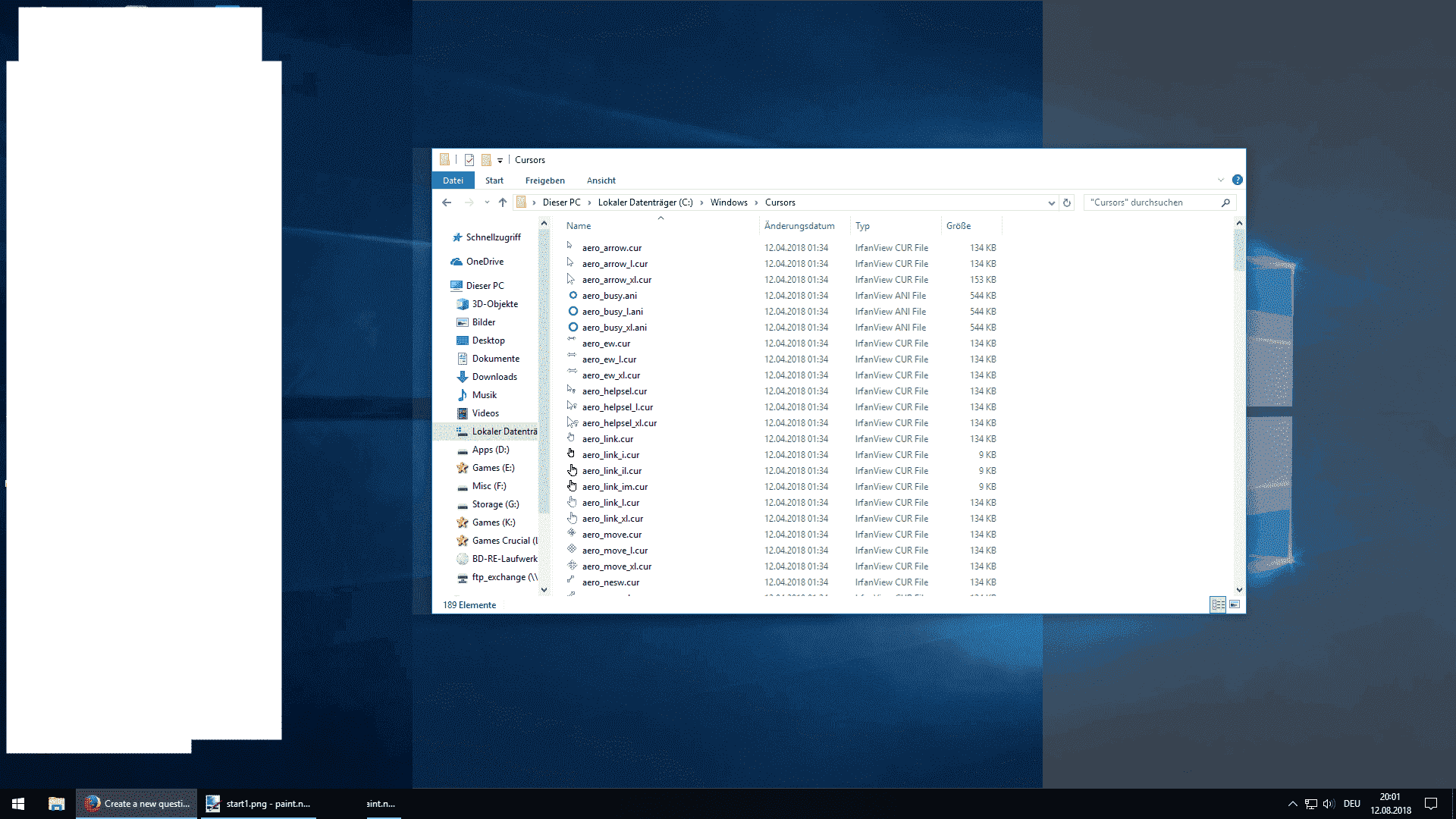Open File Explorer from taskbar
Viewport: 1456px width, 819px height.
[x=56, y=804]
